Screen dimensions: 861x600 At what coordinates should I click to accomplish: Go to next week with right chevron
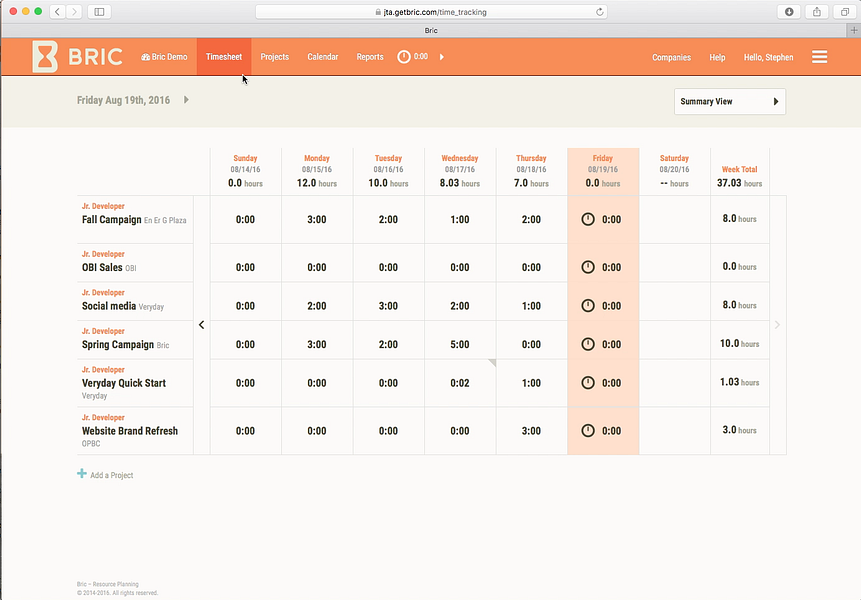(x=777, y=325)
